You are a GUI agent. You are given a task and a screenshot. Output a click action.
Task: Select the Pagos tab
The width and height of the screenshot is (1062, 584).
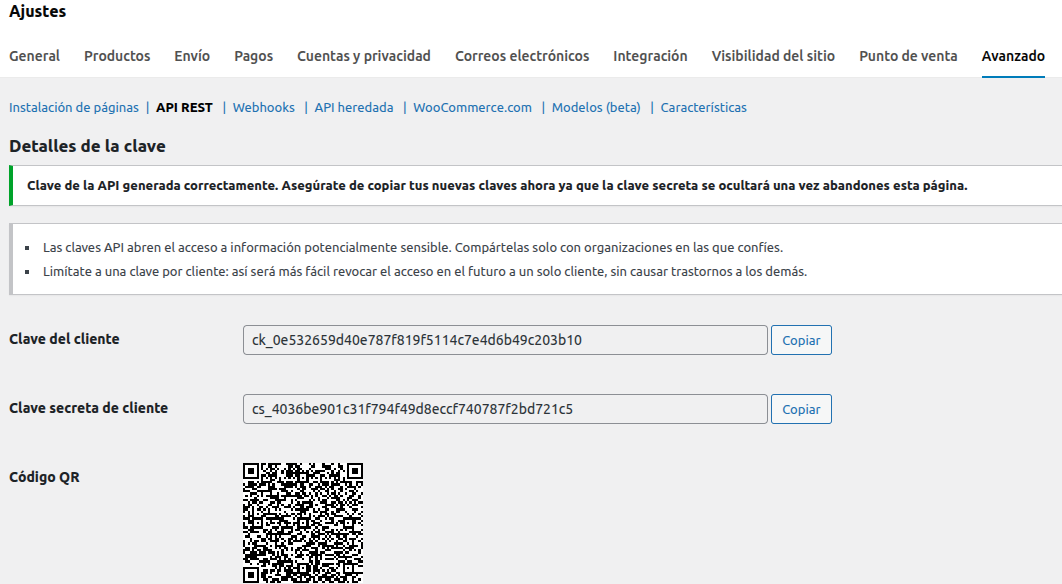click(x=253, y=56)
